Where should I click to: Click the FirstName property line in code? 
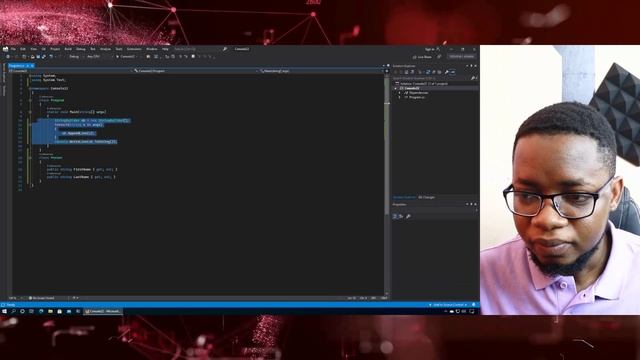(82, 169)
